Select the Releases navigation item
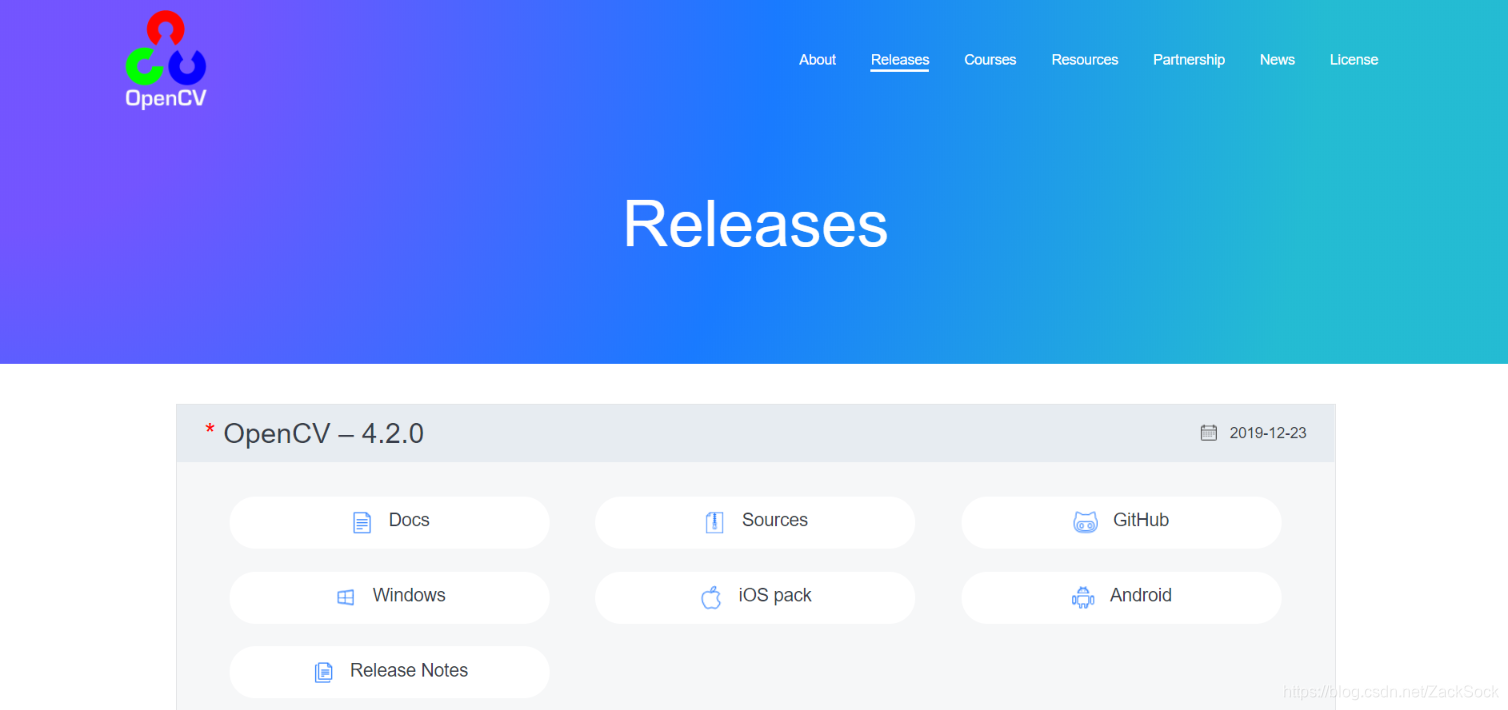The image size is (1508, 710). [900, 60]
